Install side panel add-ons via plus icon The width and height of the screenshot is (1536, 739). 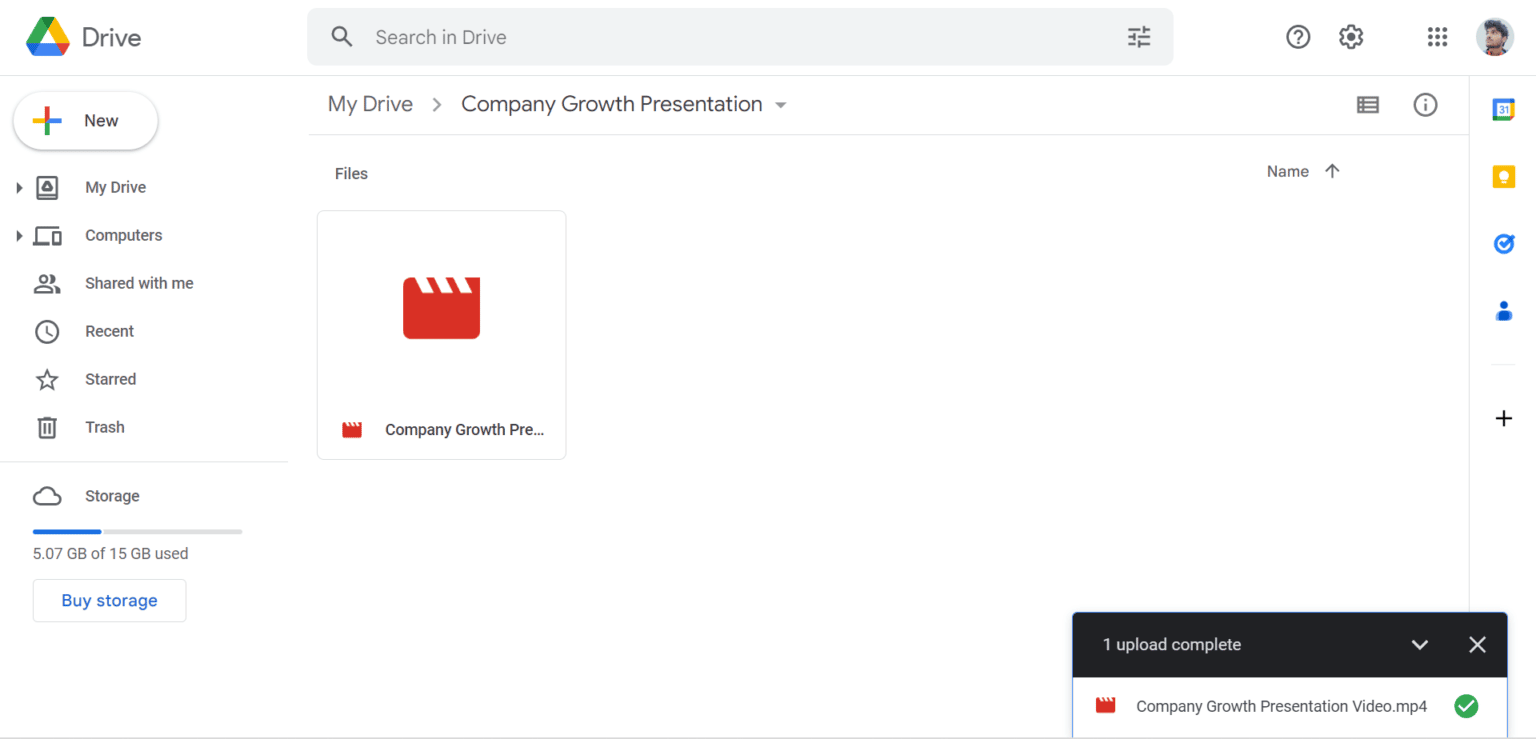[1504, 418]
